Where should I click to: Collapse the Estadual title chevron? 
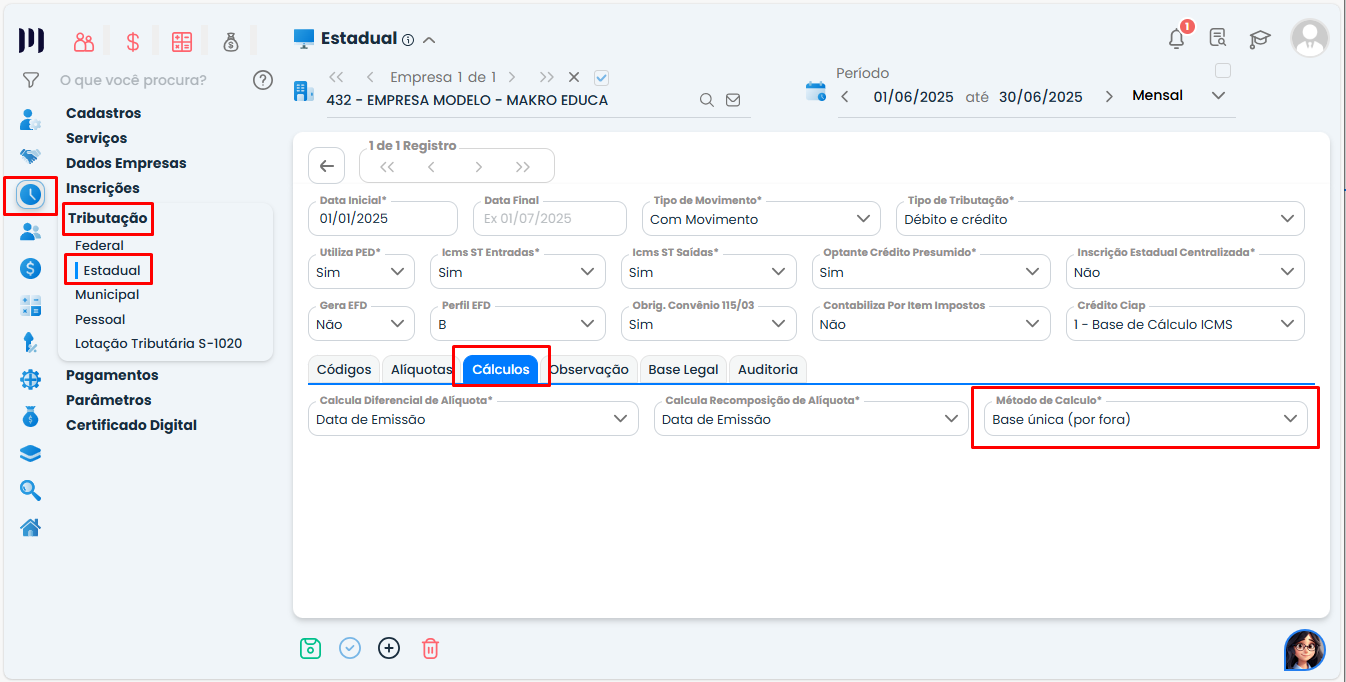coord(429,40)
